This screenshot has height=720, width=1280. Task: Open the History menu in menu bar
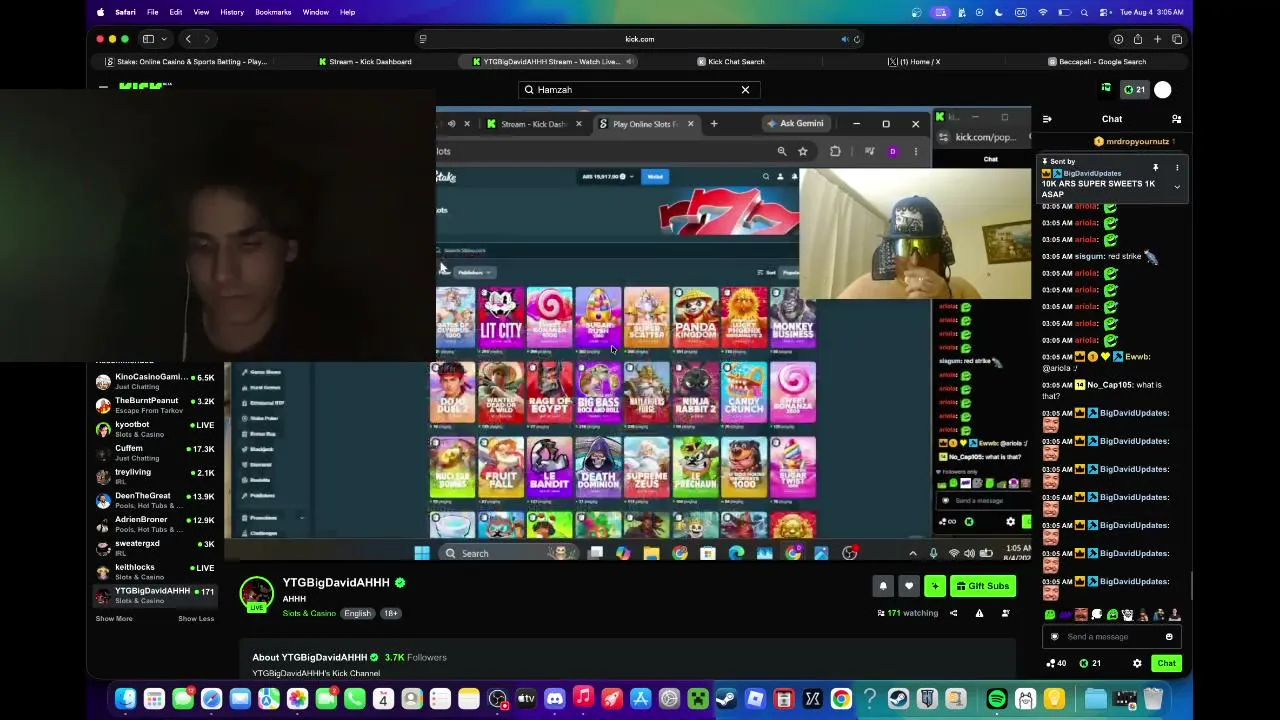[x=232, y=12]
